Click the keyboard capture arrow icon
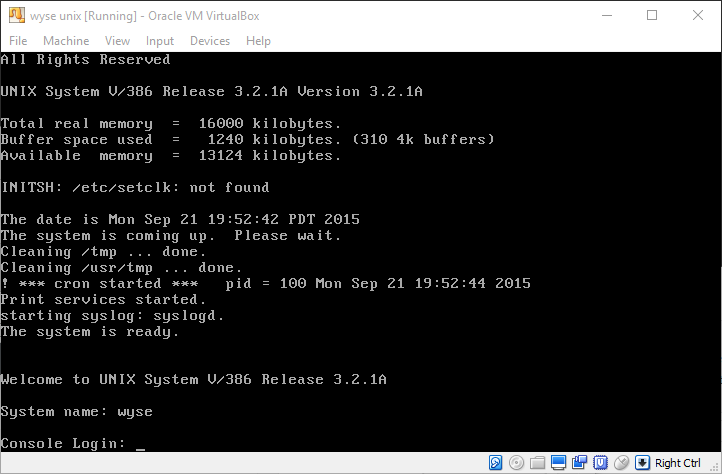This screenshot has width=722, height=474. [x=643, y=463]
